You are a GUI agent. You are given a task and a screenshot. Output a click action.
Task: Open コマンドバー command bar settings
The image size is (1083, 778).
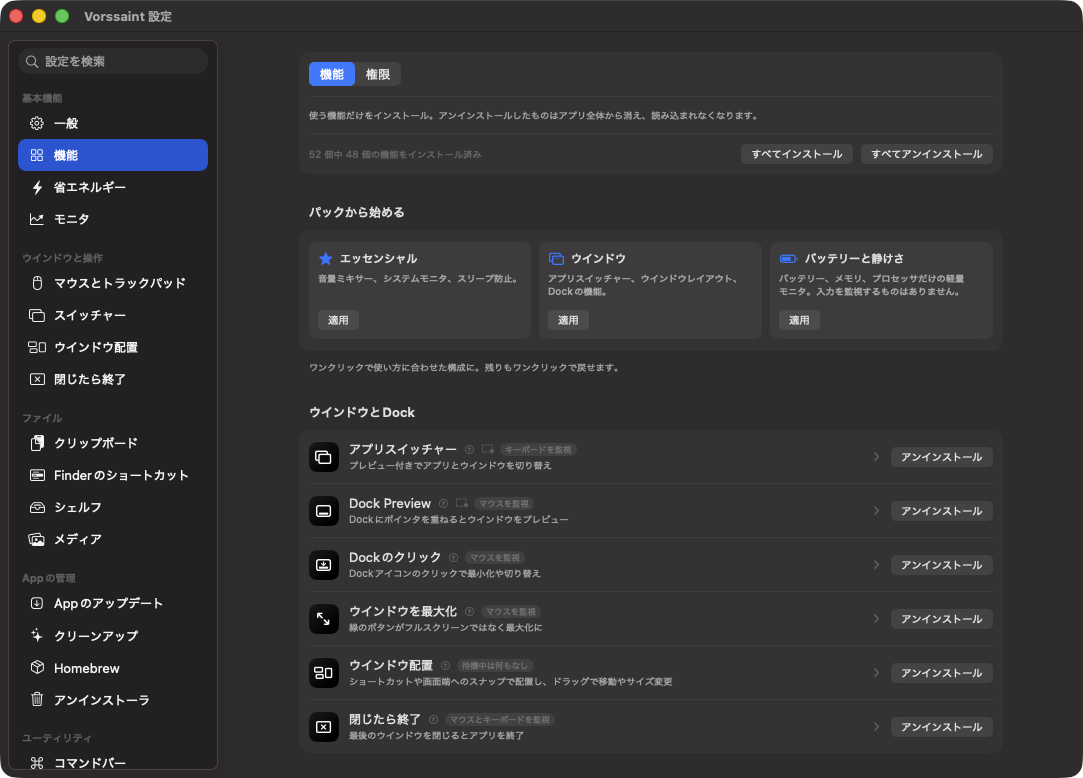[113, 763]
